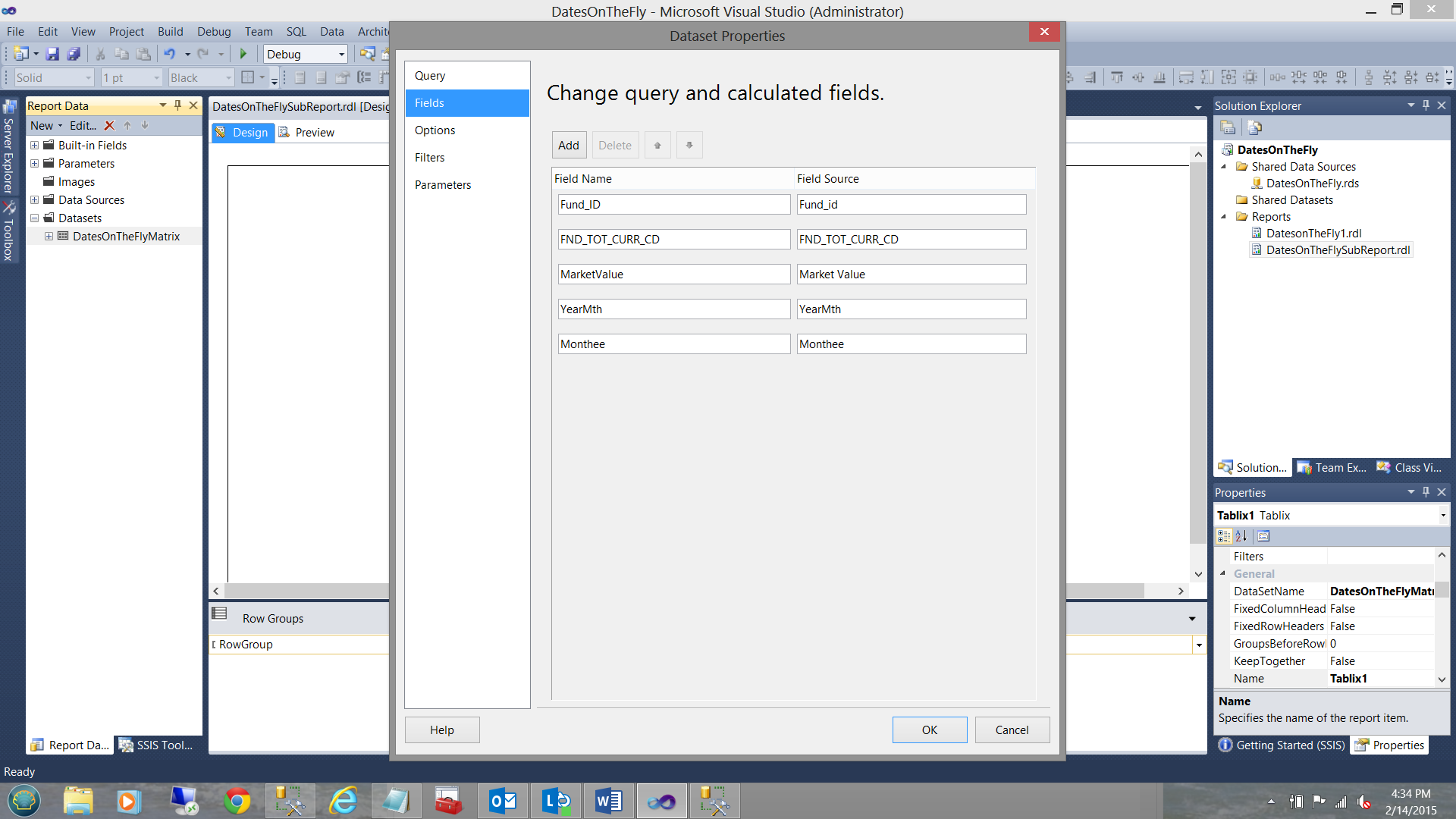
Task: Toggle Auto Hide pin on Solution Explorer
Action: 1426,105
